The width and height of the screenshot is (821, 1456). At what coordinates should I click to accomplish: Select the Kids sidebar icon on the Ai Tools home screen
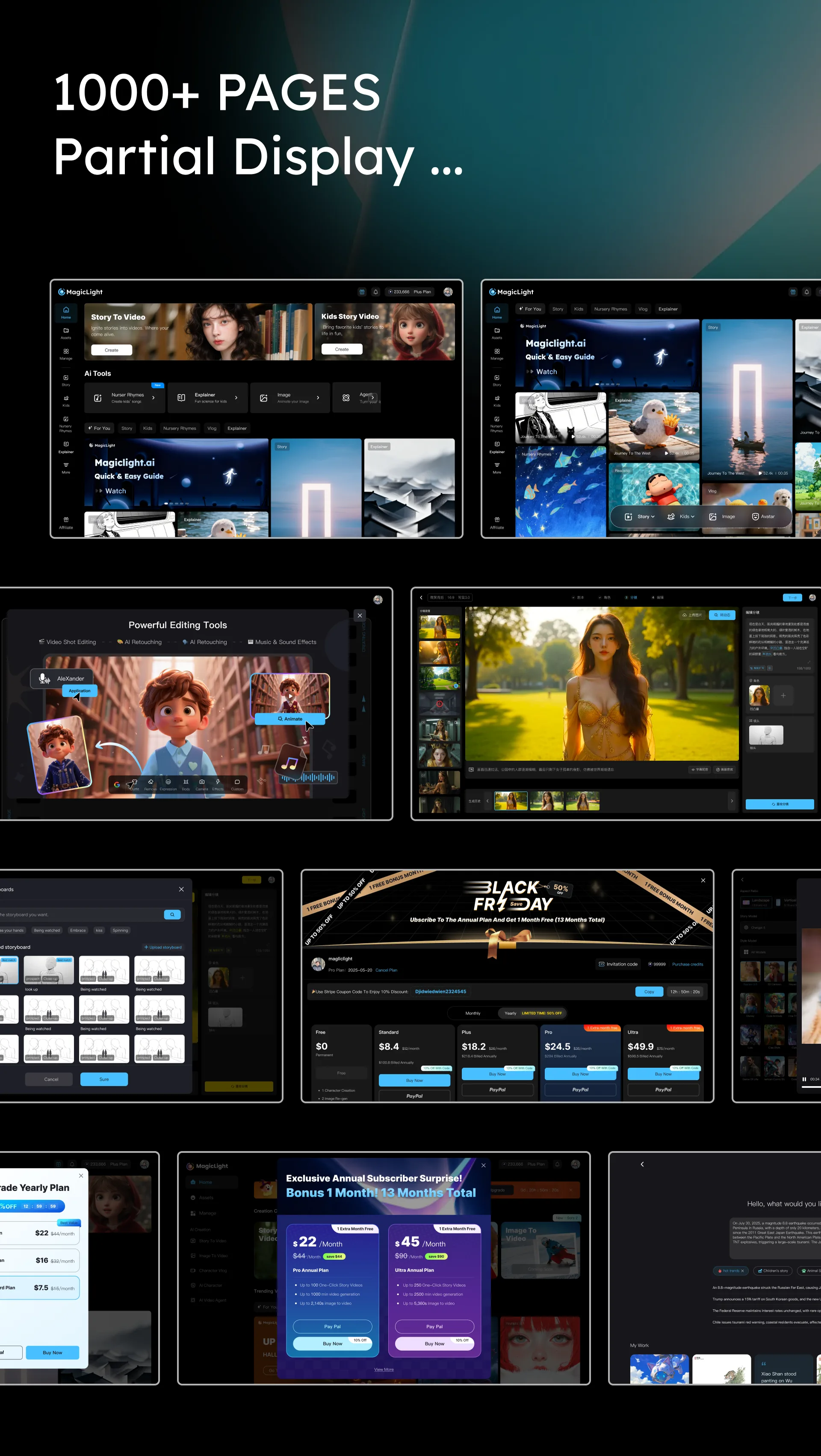pos(66,401)
